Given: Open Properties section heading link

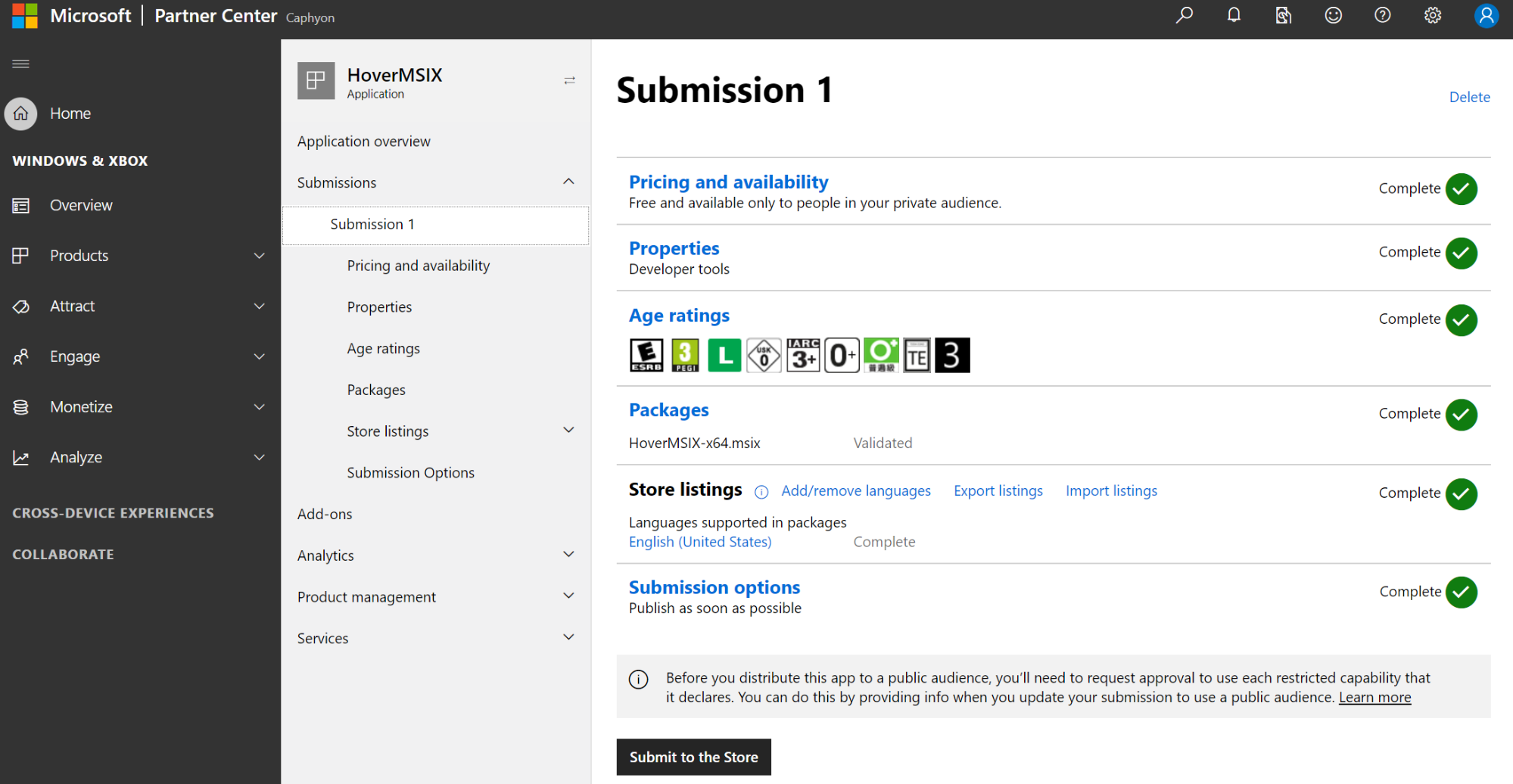Looking at the screenshot, I should click(674, 249).
